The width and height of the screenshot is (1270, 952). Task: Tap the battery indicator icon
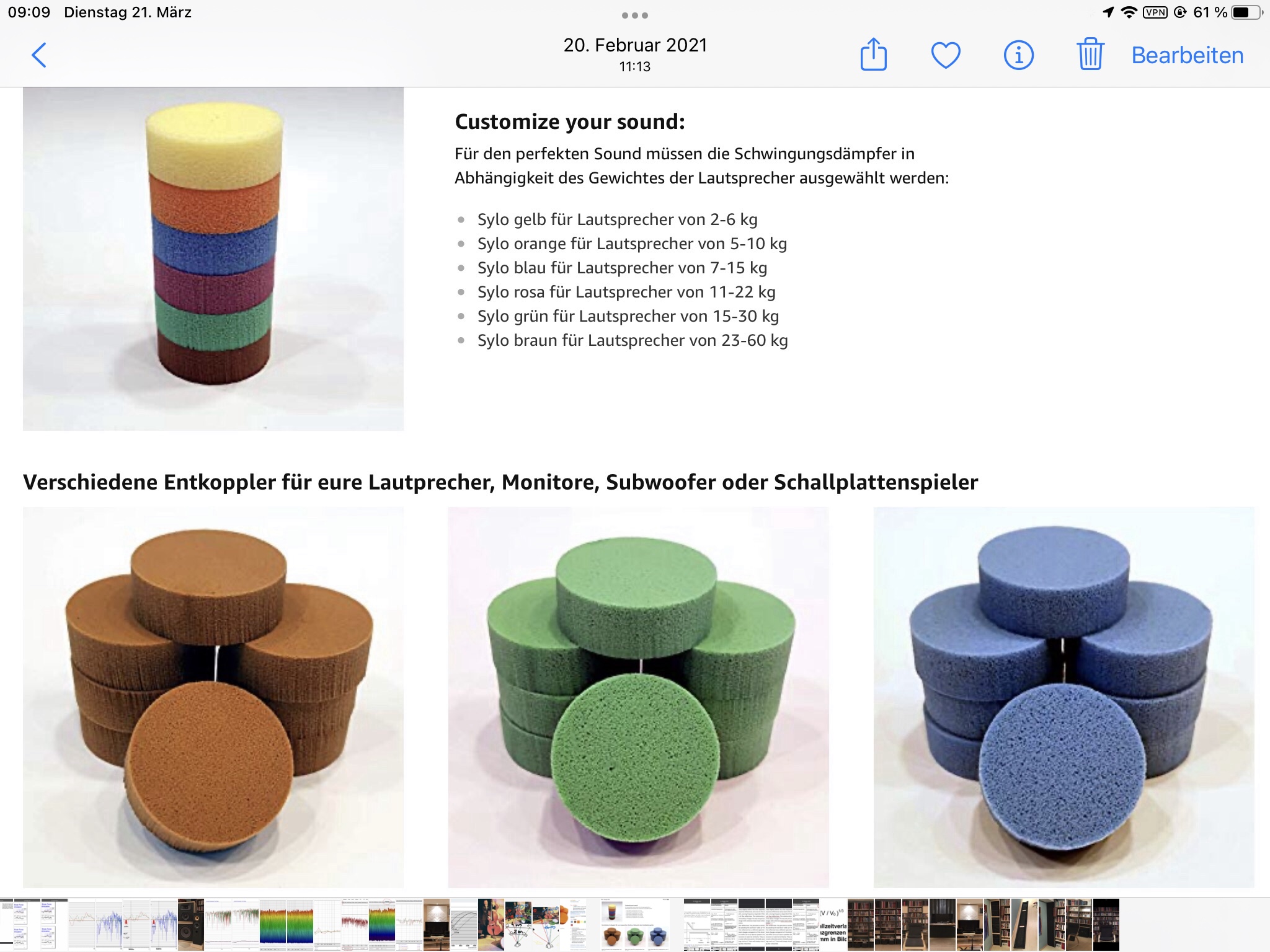tap(1247, 12)
